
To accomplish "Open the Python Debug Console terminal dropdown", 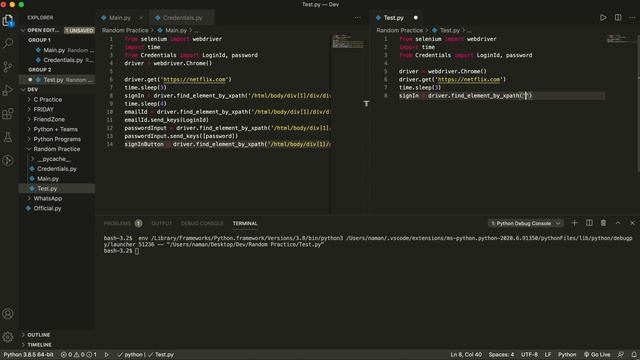I will pyautogui.click(x=526, y=223).
